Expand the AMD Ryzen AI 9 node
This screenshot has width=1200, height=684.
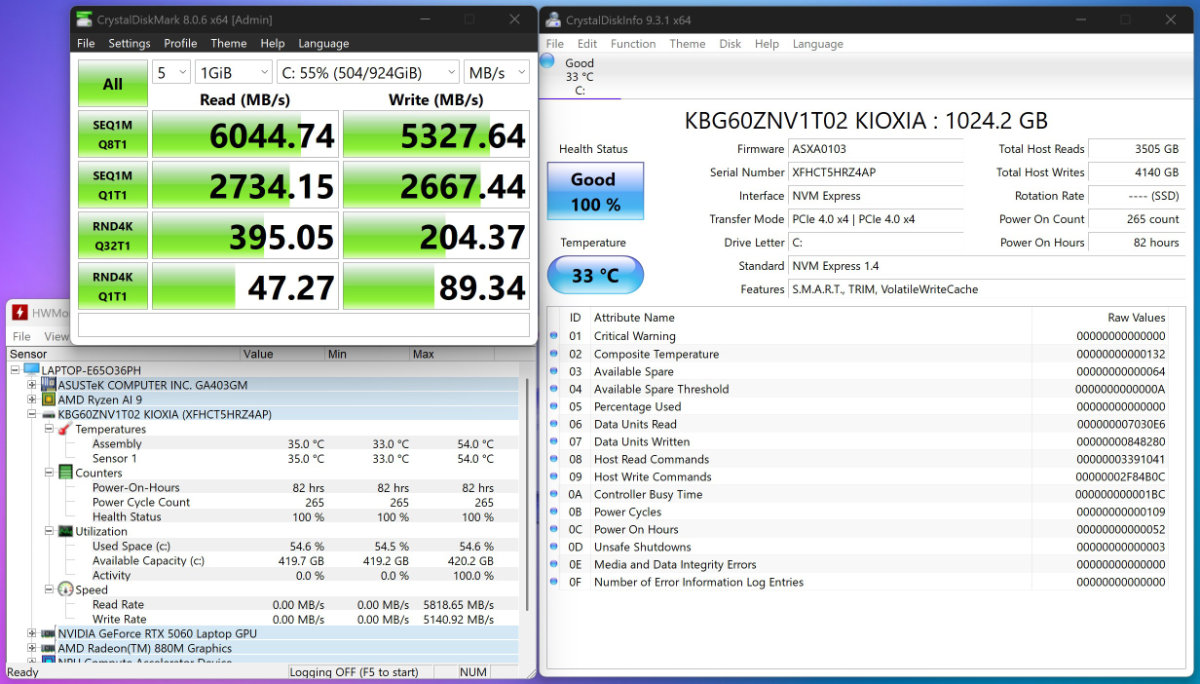pyautogui.click(x=31, y=400)
